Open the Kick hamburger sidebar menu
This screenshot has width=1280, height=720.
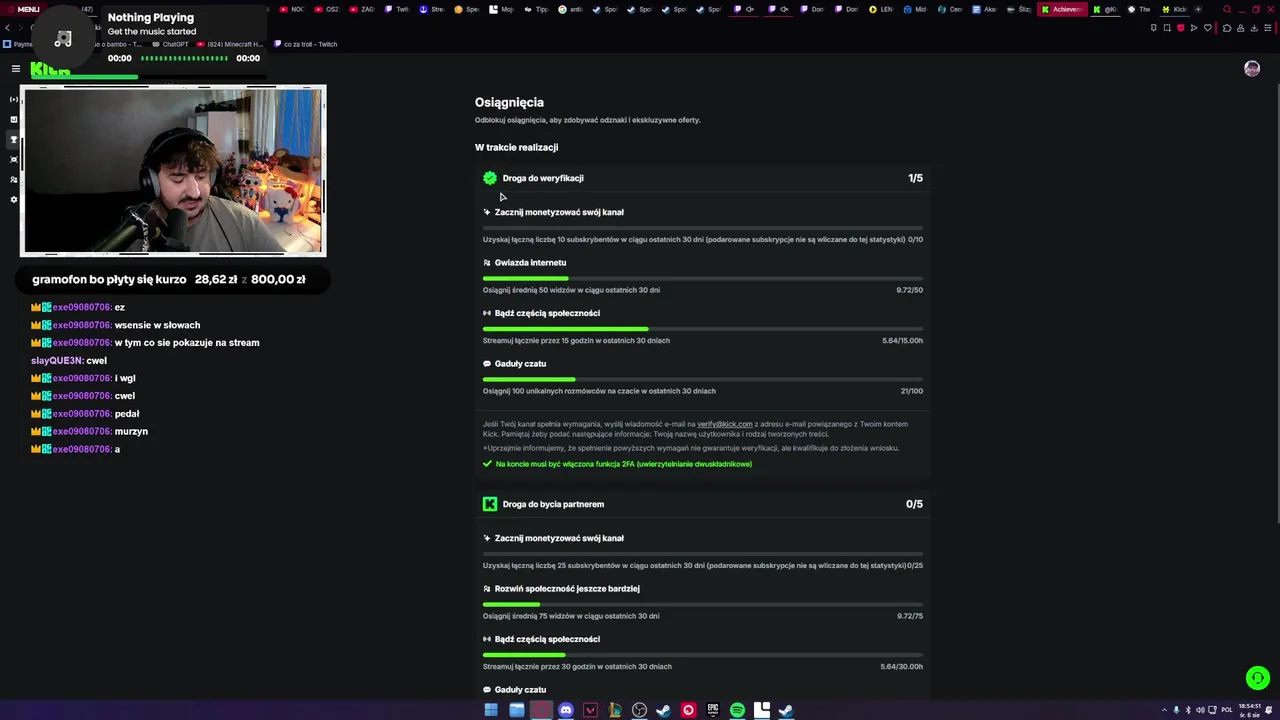point(16,68)
